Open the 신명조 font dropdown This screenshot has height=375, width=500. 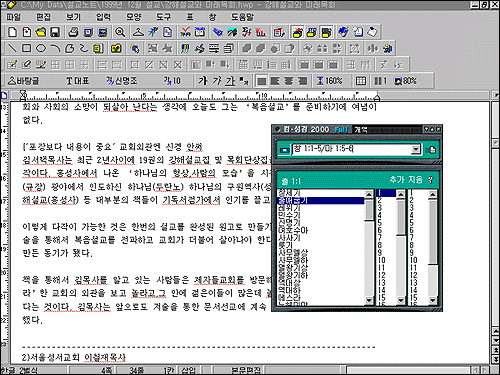pyautogui.click(x=122, y=81)
